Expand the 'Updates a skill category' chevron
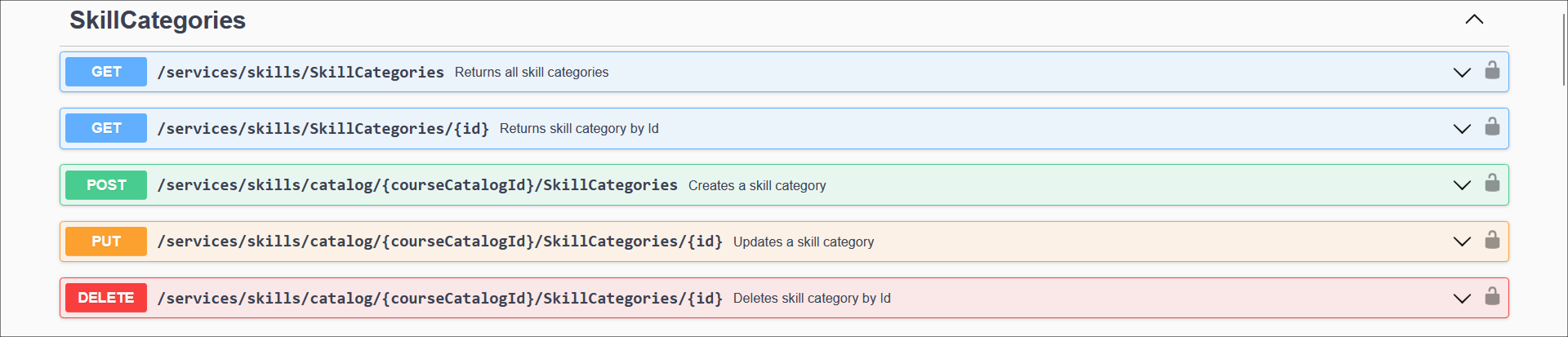This screenshot has width=1568, height=337. 1461,242
